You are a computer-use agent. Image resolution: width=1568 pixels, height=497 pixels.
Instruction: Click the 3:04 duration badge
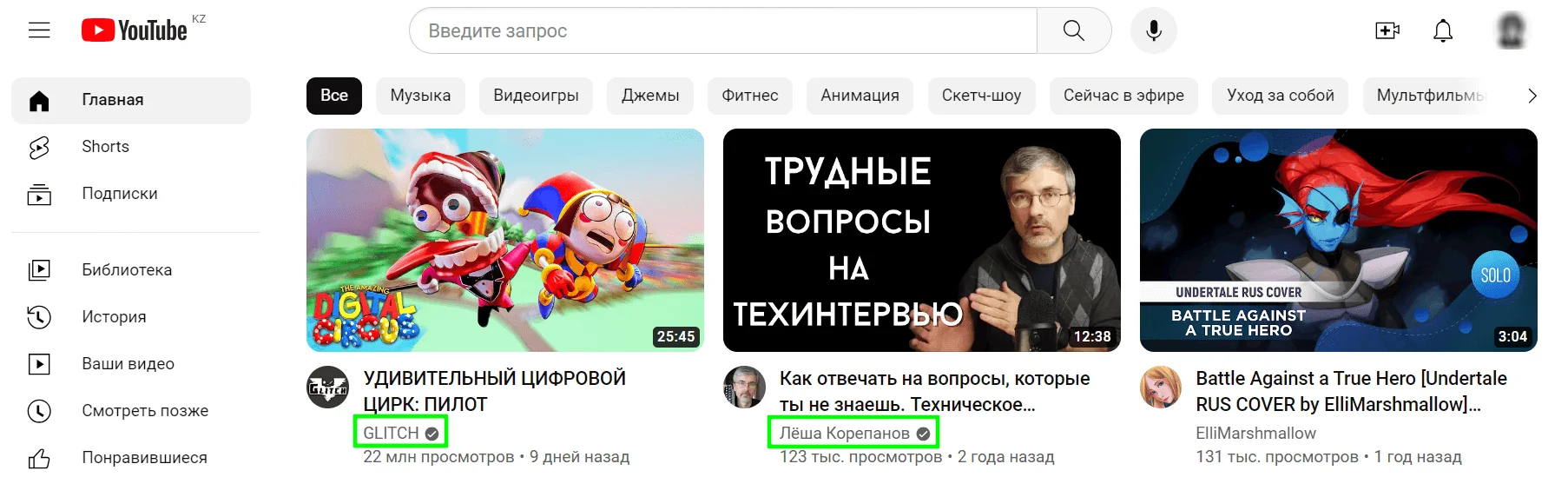coord(1512,336)
